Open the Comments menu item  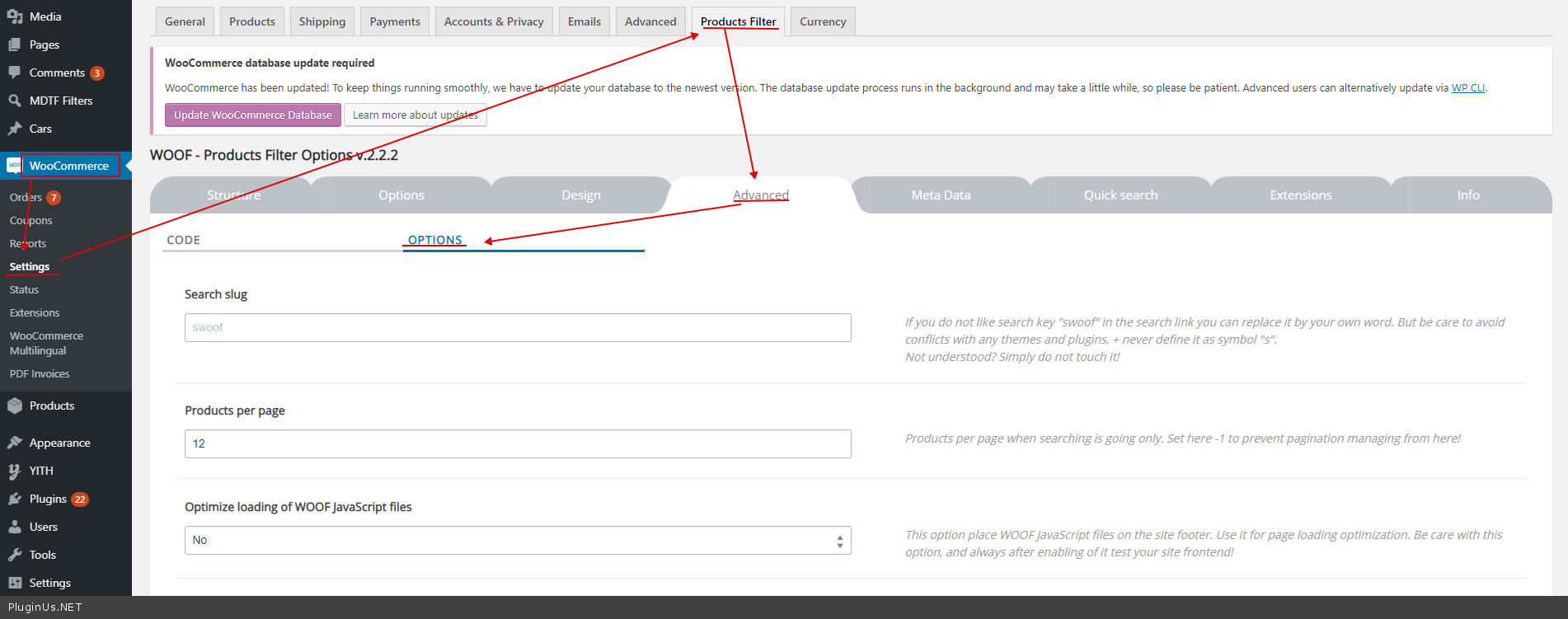[57, 73]
